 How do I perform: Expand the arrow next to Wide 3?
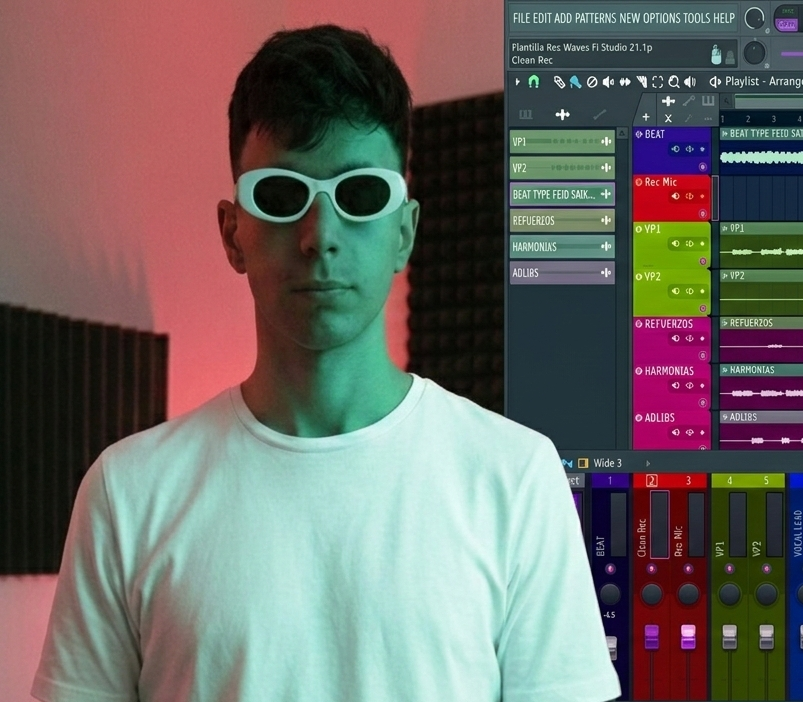tap(647, 463)
